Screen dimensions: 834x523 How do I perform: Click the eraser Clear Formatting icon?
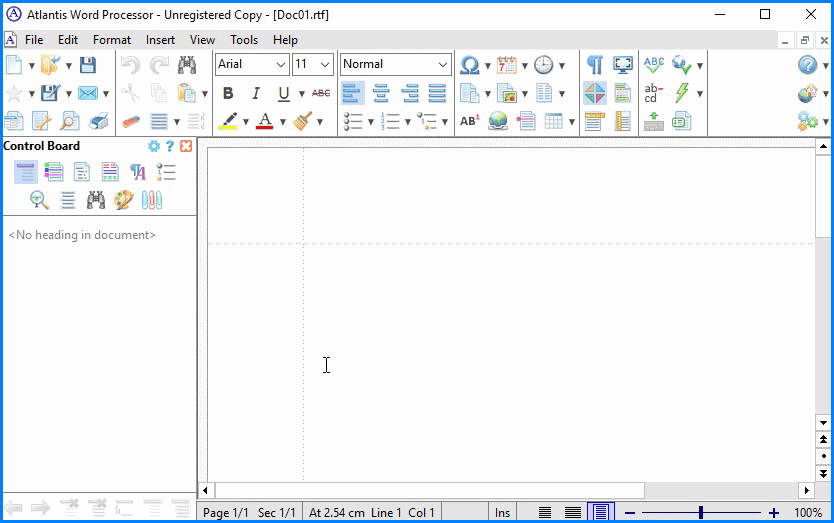(130, 121)
